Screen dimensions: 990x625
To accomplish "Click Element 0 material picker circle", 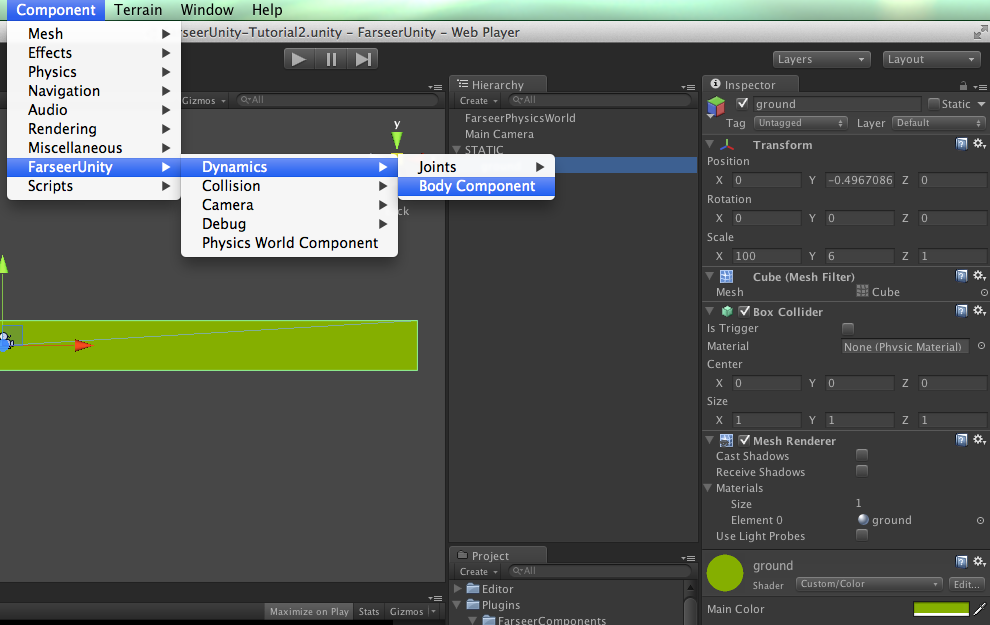I will coord(981,521).
